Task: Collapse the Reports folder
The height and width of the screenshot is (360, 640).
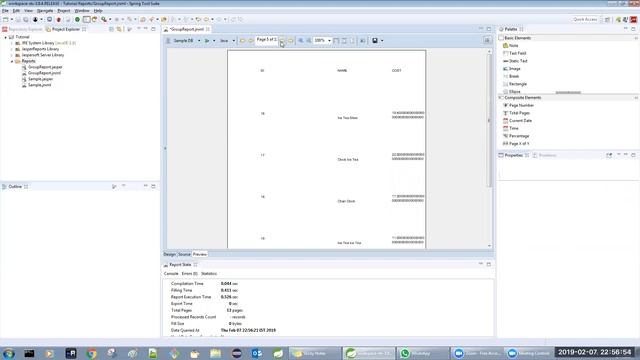Action: pyautogui.click(x=12, y=61)
